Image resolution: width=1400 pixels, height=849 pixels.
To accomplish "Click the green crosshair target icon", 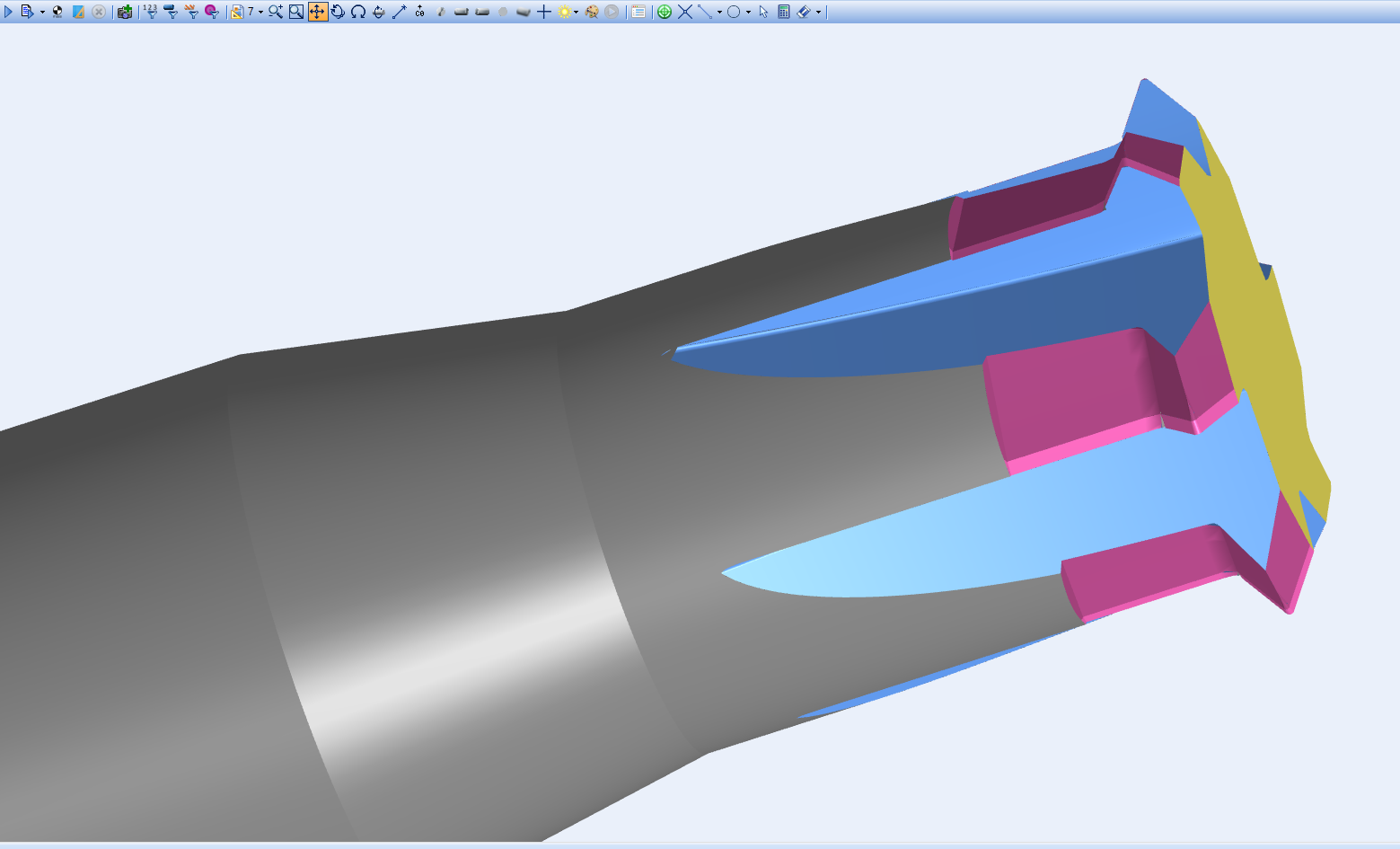I will click(x=665, y=12).
